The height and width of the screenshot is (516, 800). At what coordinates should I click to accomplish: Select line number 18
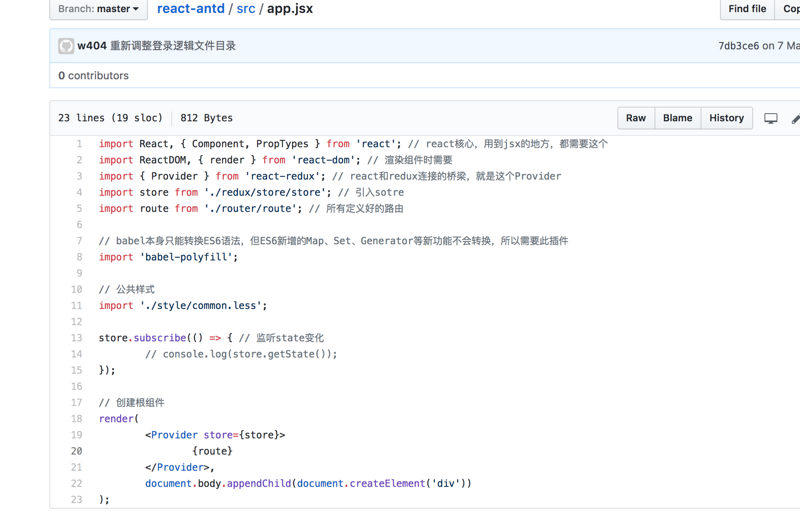coord(77,419)
